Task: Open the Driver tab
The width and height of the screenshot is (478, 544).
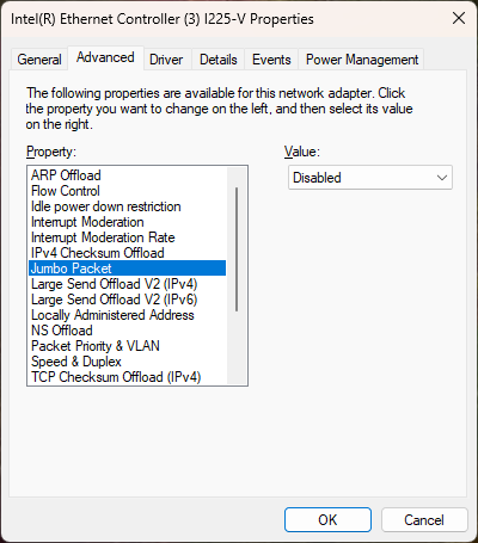Action: pos(166,60)
